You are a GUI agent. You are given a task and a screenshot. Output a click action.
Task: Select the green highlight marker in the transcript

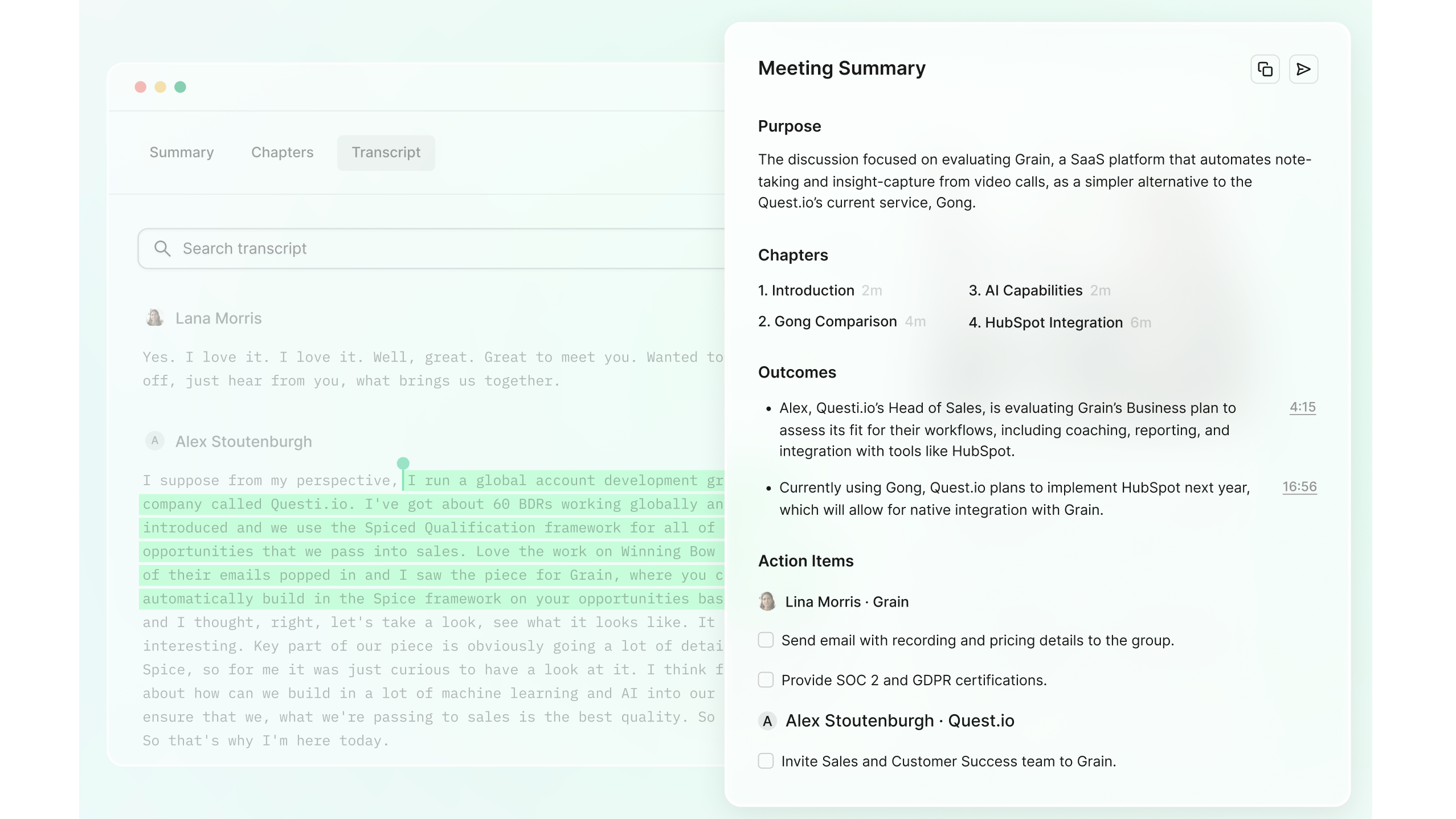click(x=404, y=463)
